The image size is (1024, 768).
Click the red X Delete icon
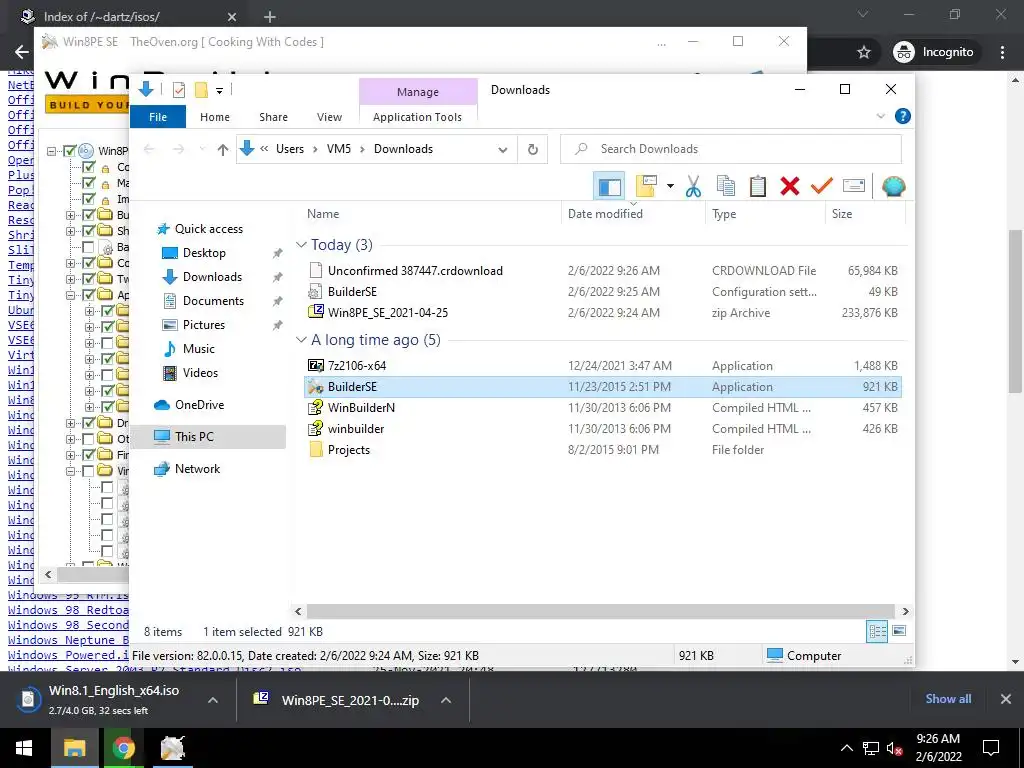click(x=790, y=187)
